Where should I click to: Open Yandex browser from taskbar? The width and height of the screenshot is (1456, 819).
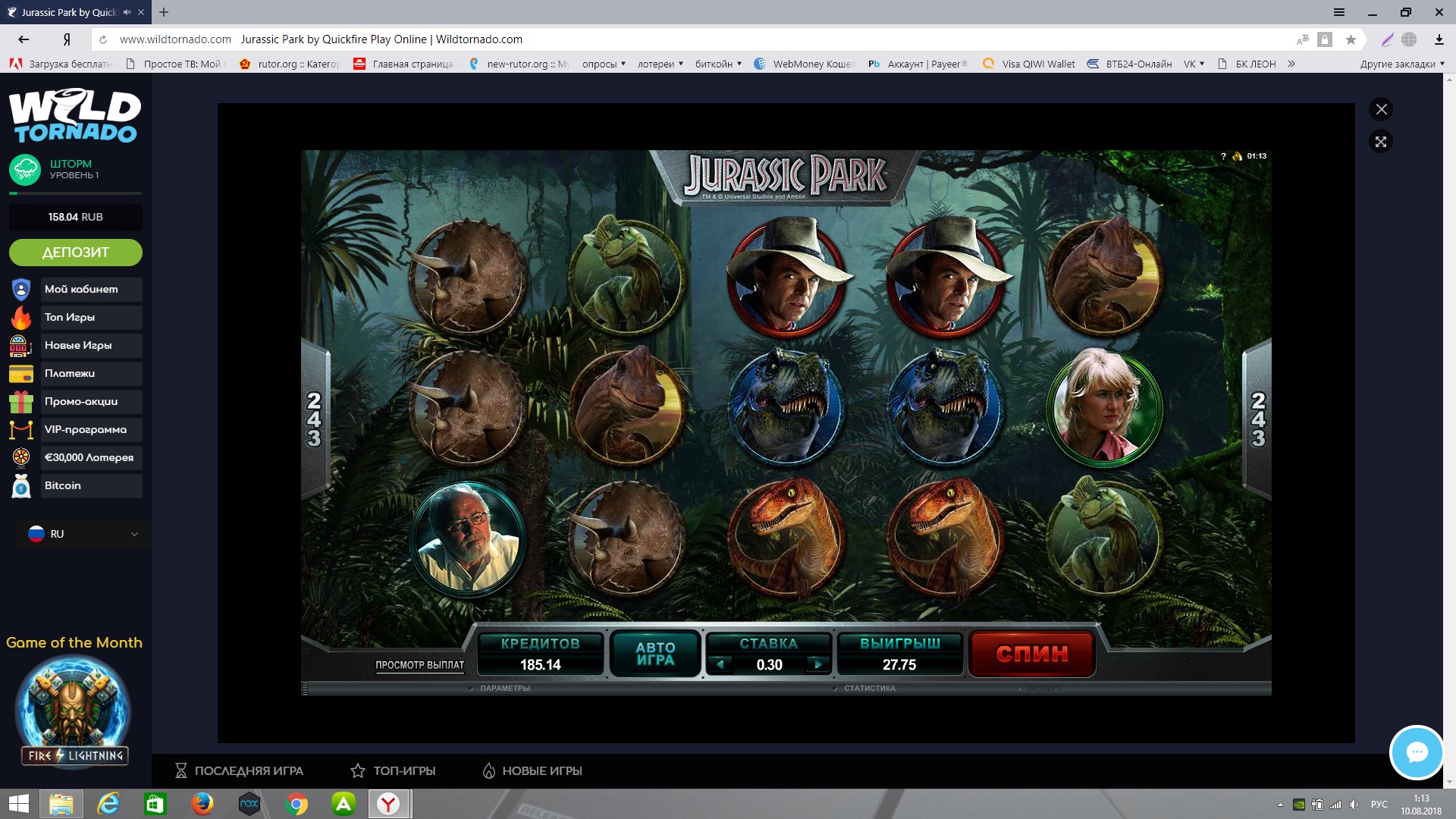[x=388, y=804]
